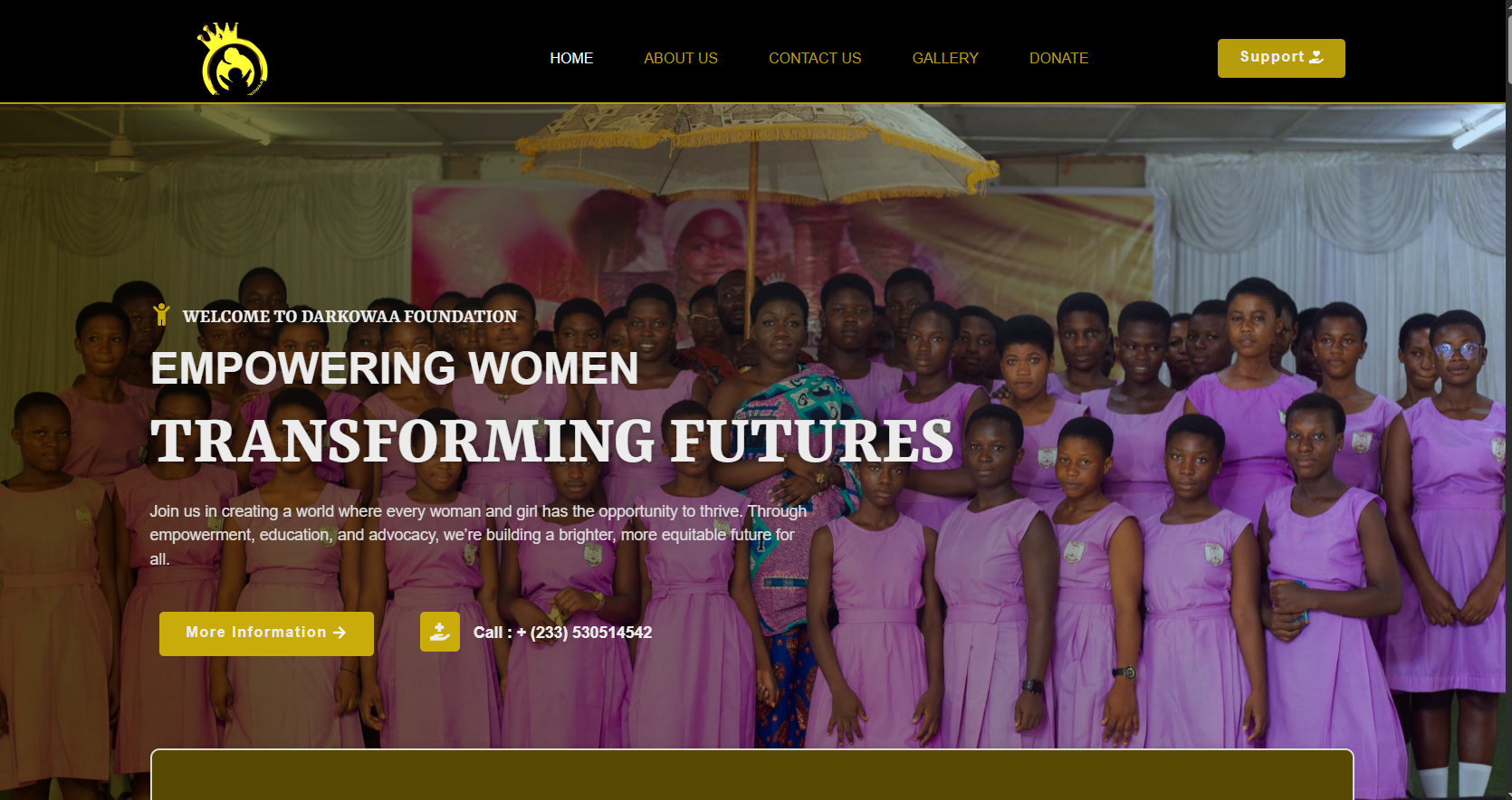Click the yellow Support button
The width and height of the screenshot is (1512, 800).
pos(1281,58)
